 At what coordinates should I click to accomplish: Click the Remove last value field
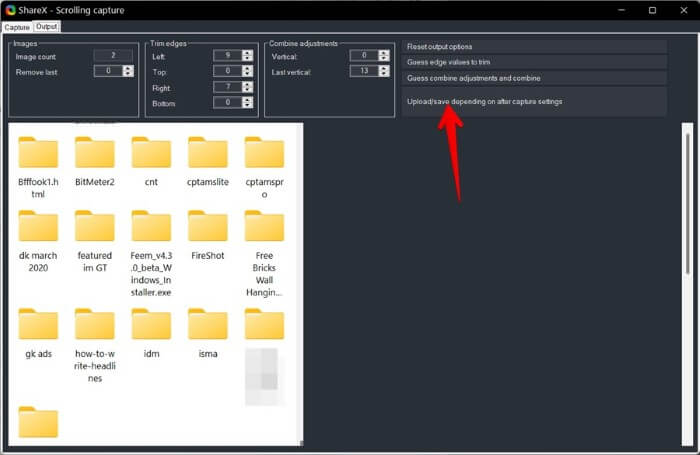pos(108,71)
